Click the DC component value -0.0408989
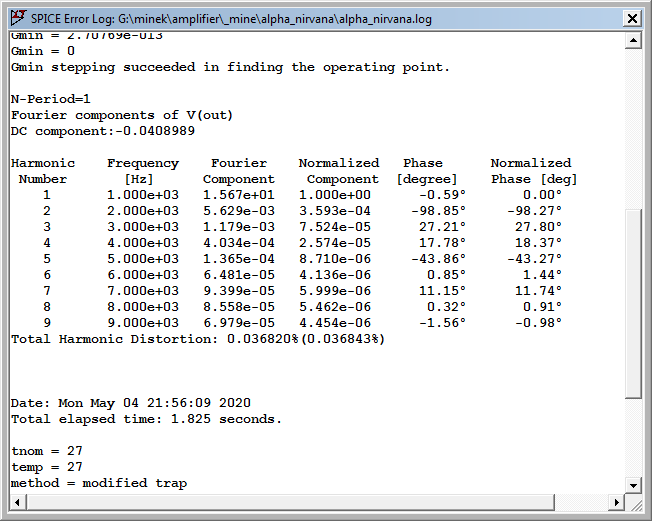Screen dimensions: 652x521 (x=155, y=131)
